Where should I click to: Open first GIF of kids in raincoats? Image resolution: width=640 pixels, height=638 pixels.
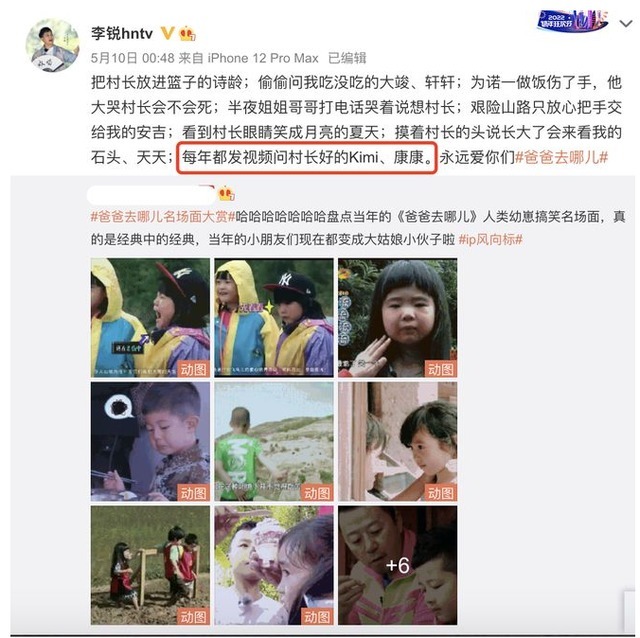[x=150, y=318]
